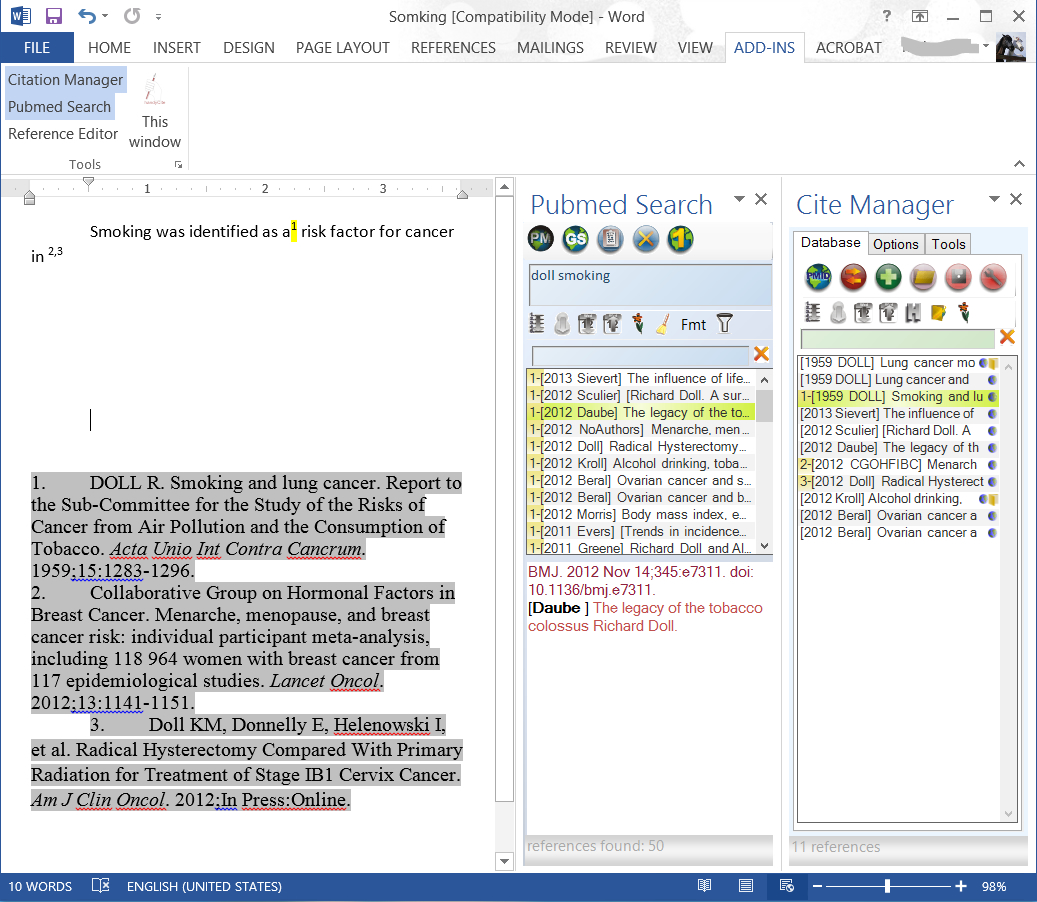Click the broom icon in Pubmed Search

662,324
